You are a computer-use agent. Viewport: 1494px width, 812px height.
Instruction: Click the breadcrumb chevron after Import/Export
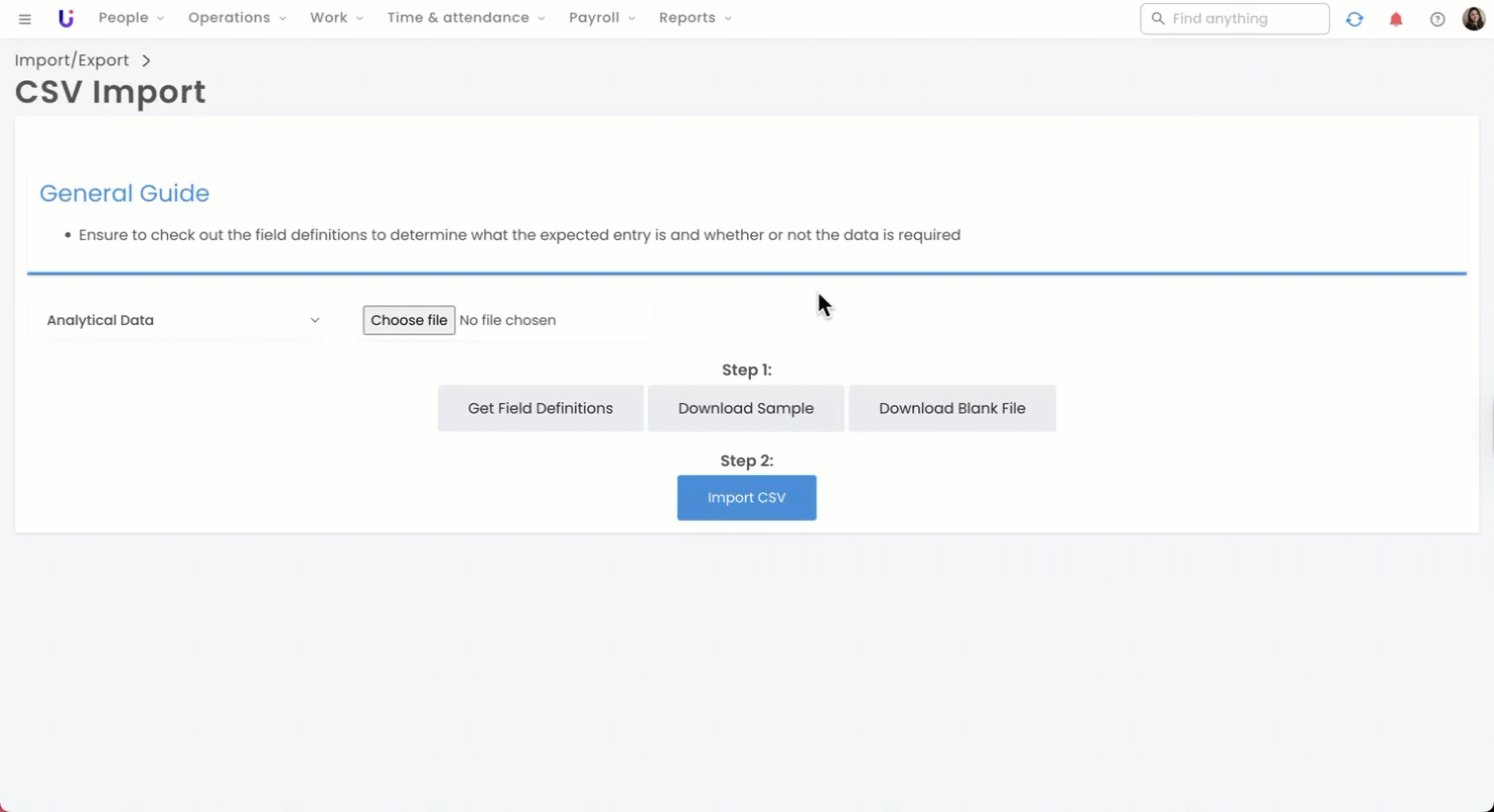146,60
